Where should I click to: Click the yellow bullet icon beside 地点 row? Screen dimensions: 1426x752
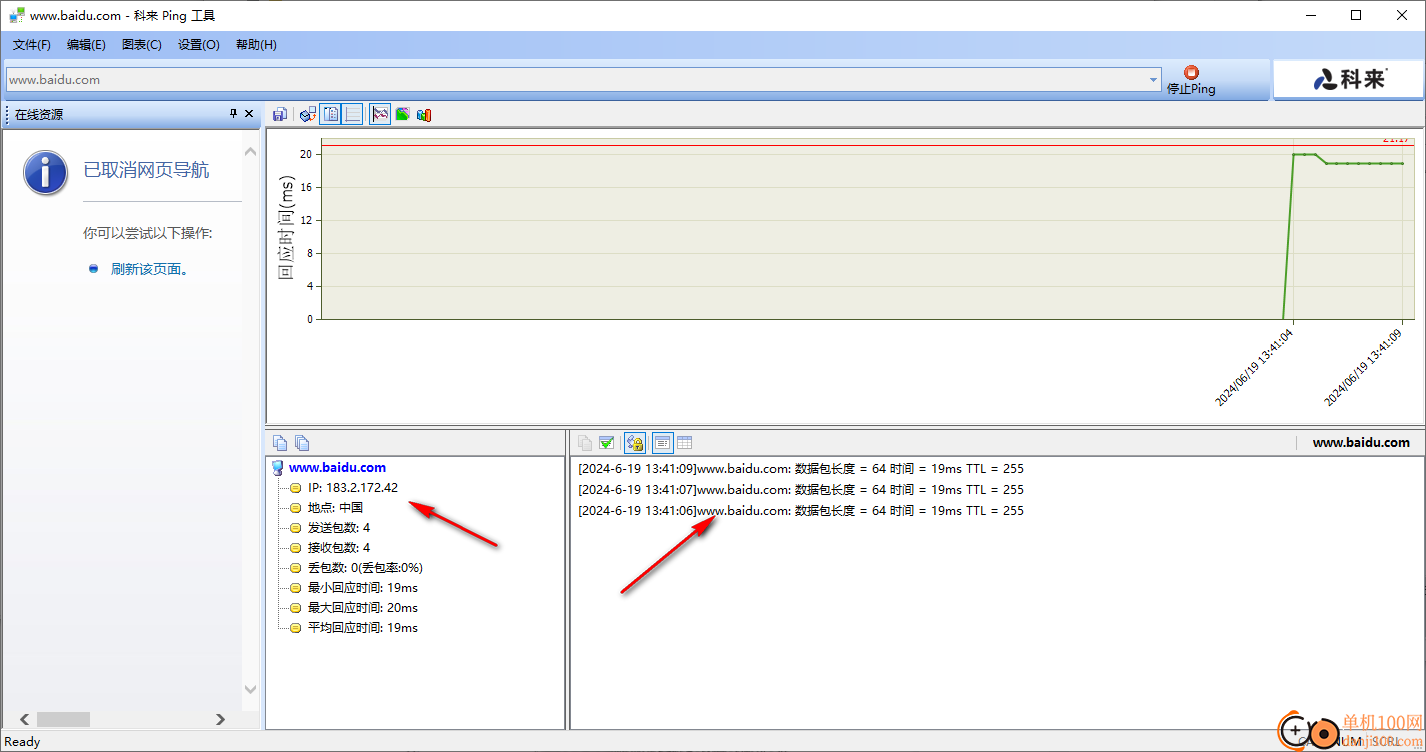295,508
